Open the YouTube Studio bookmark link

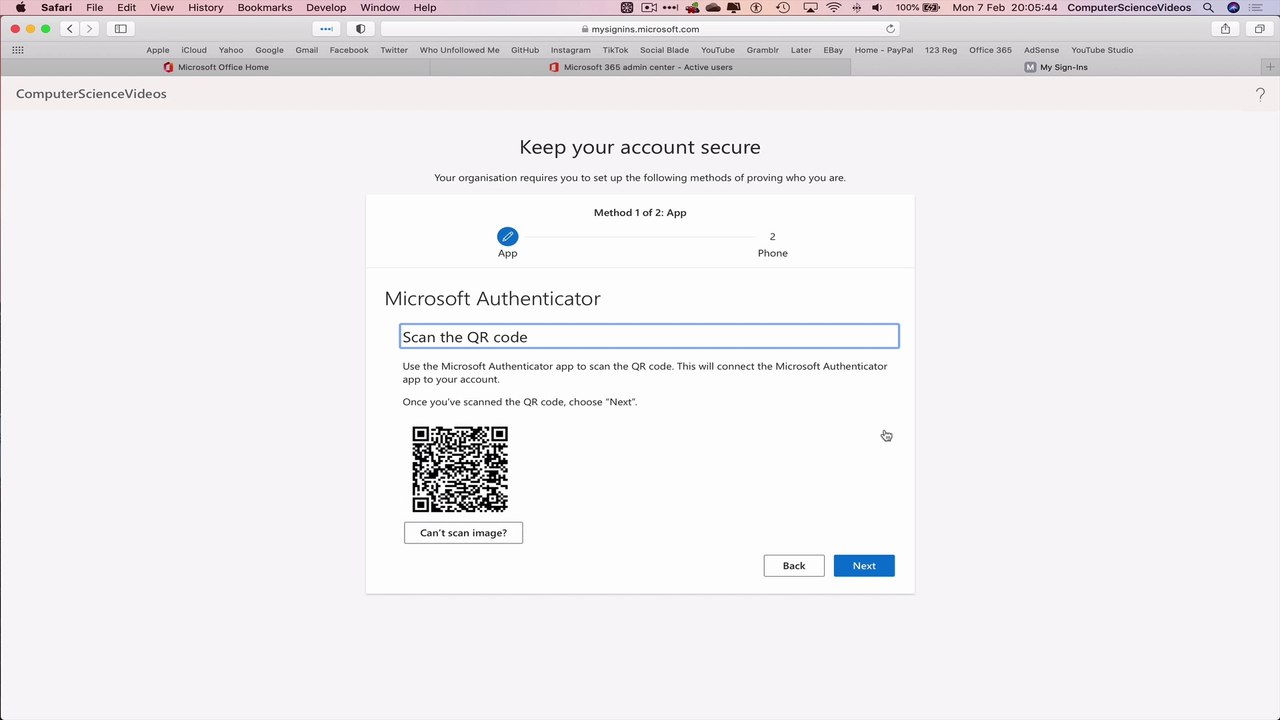(x=1102, y=50)
